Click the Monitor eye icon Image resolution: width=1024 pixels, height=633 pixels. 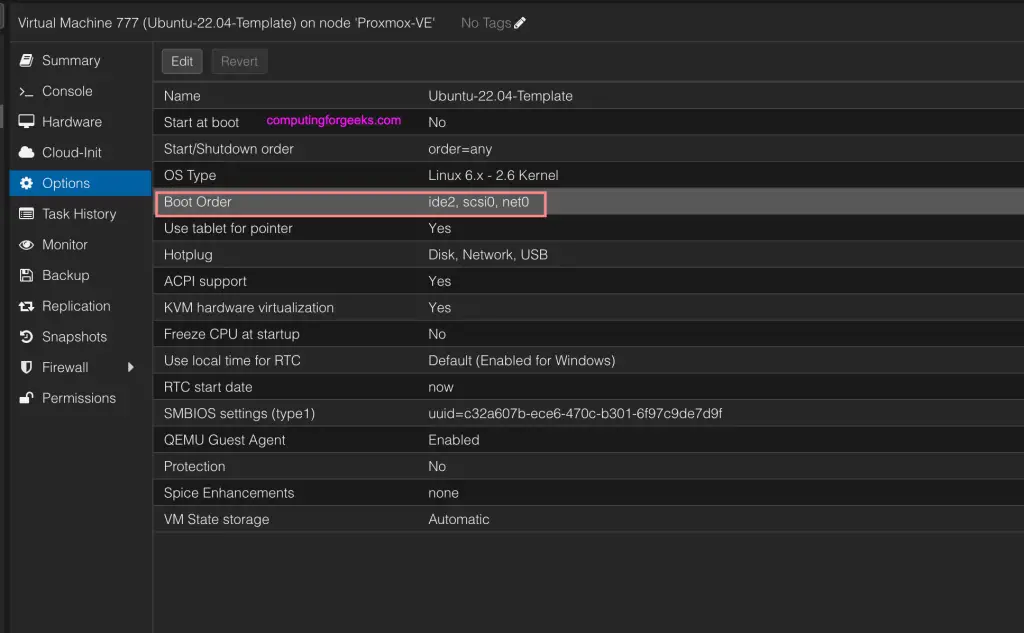[26, 245]
